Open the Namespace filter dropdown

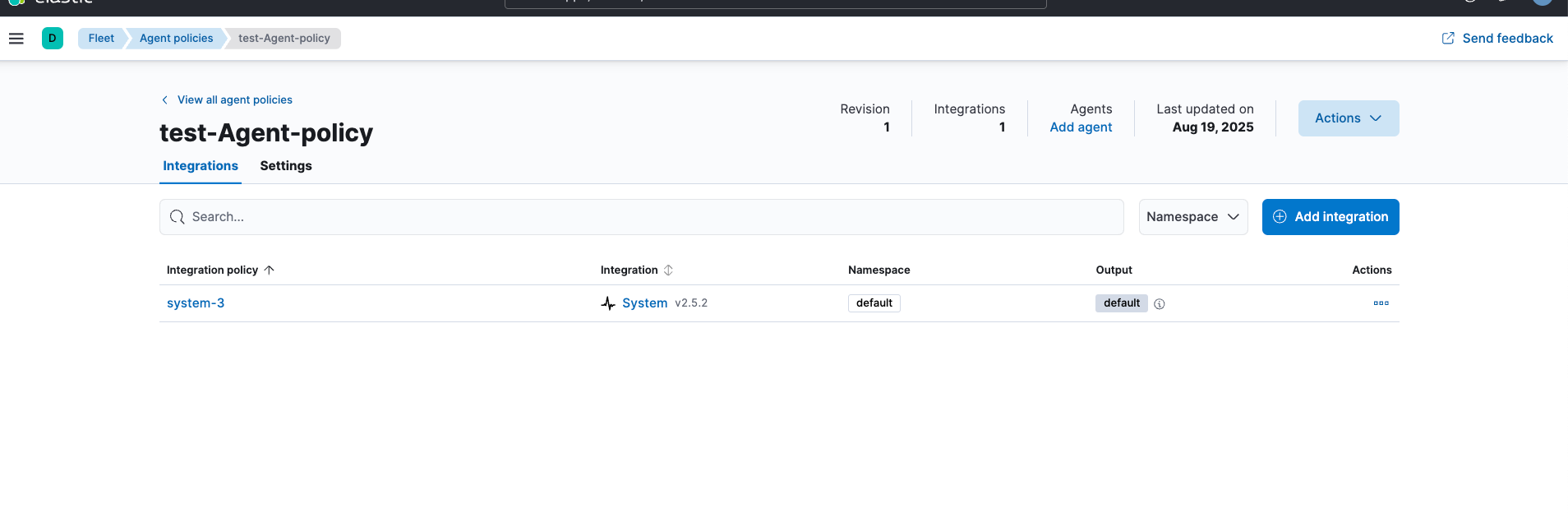click(x=1193, y=217)
